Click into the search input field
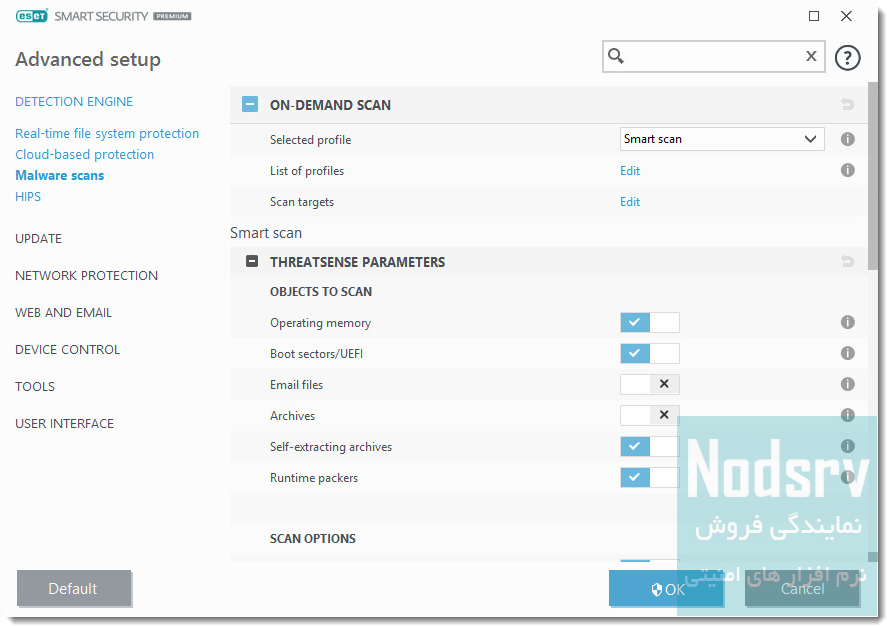887x626 pixels. pyautogui.click(x=713, y=56)
